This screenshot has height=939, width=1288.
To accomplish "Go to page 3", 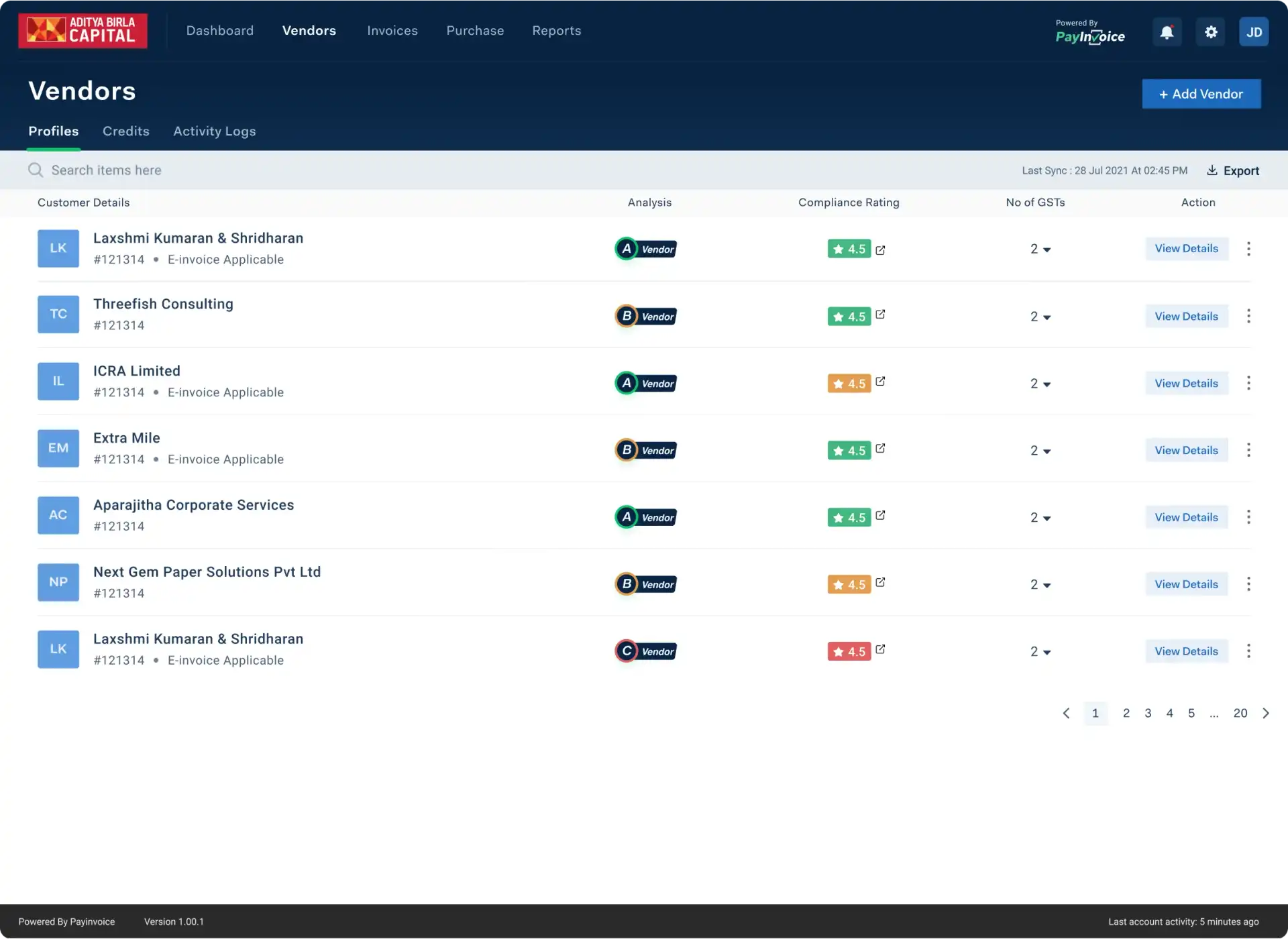I will point(1148,713).
